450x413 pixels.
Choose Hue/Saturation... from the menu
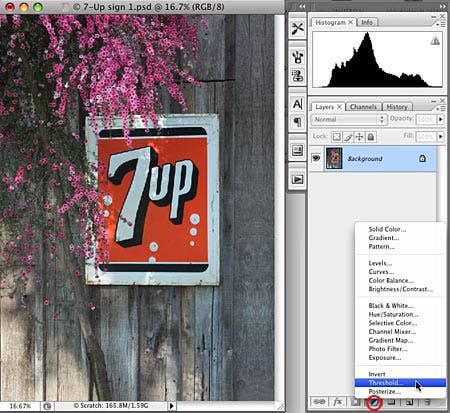pos(400,314)
